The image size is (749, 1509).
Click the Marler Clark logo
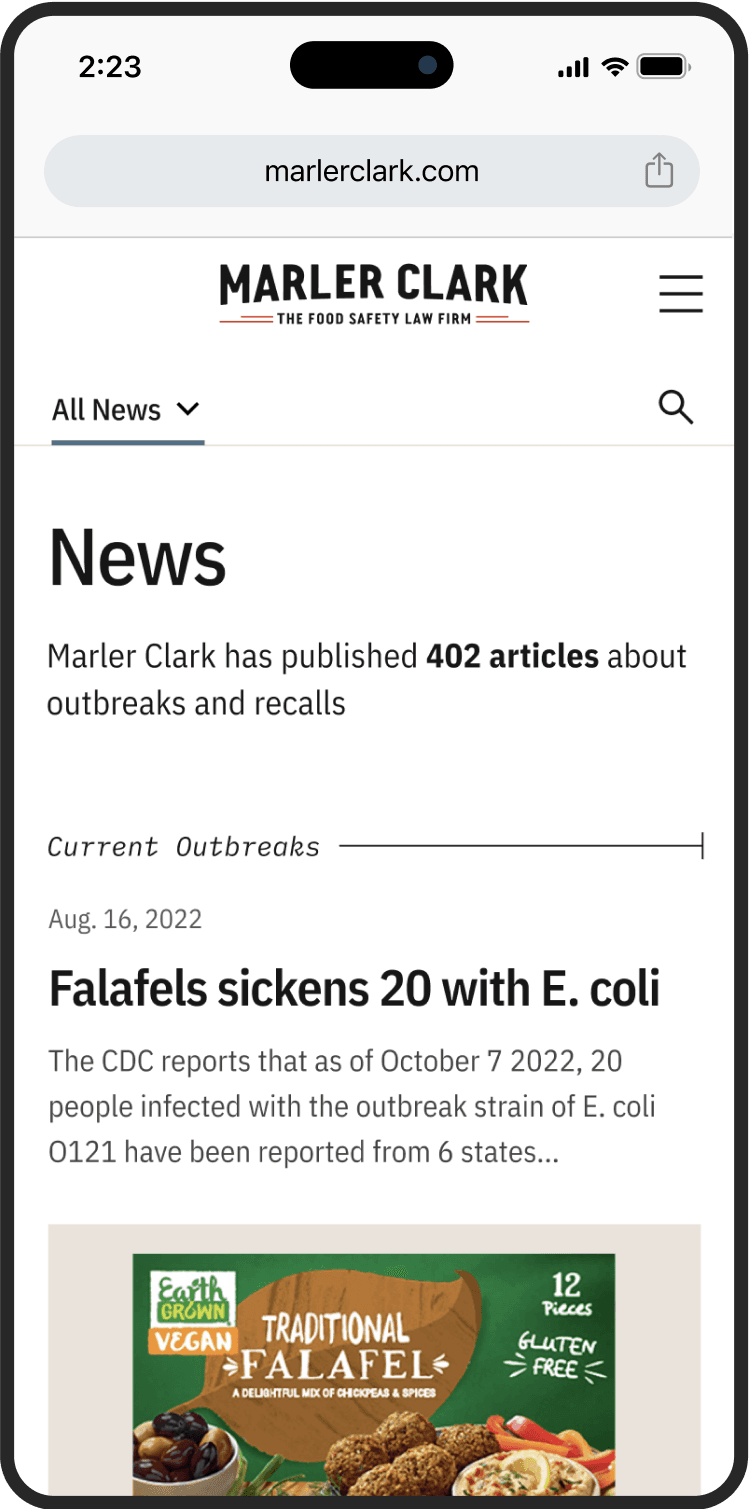click(x=373, y=285)
